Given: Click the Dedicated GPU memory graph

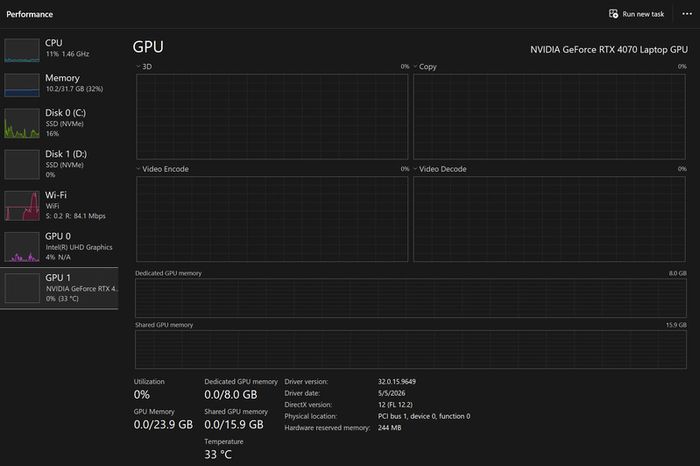Looking at the screenshot, I should pos(411,298).
